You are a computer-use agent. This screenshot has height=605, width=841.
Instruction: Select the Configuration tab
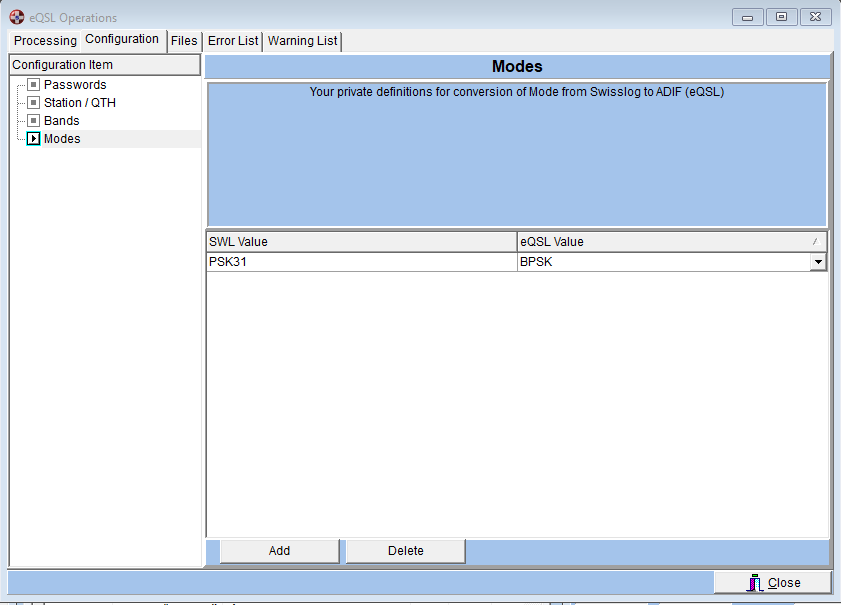122,40
